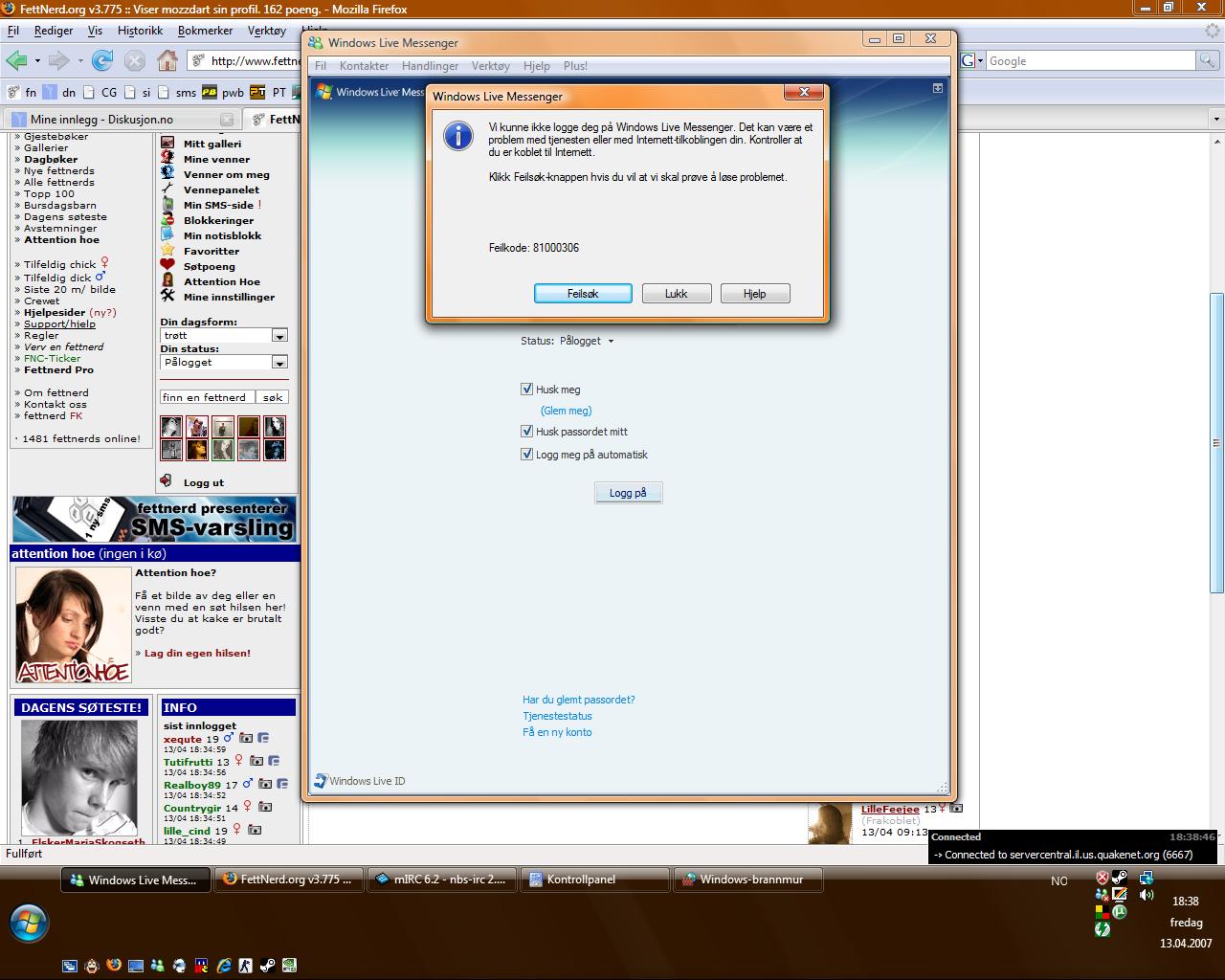This screenshot has width=1225, height=980.
Task: Click the pwb bookmark in bookmarks toolbar
Action: [223, 93]
